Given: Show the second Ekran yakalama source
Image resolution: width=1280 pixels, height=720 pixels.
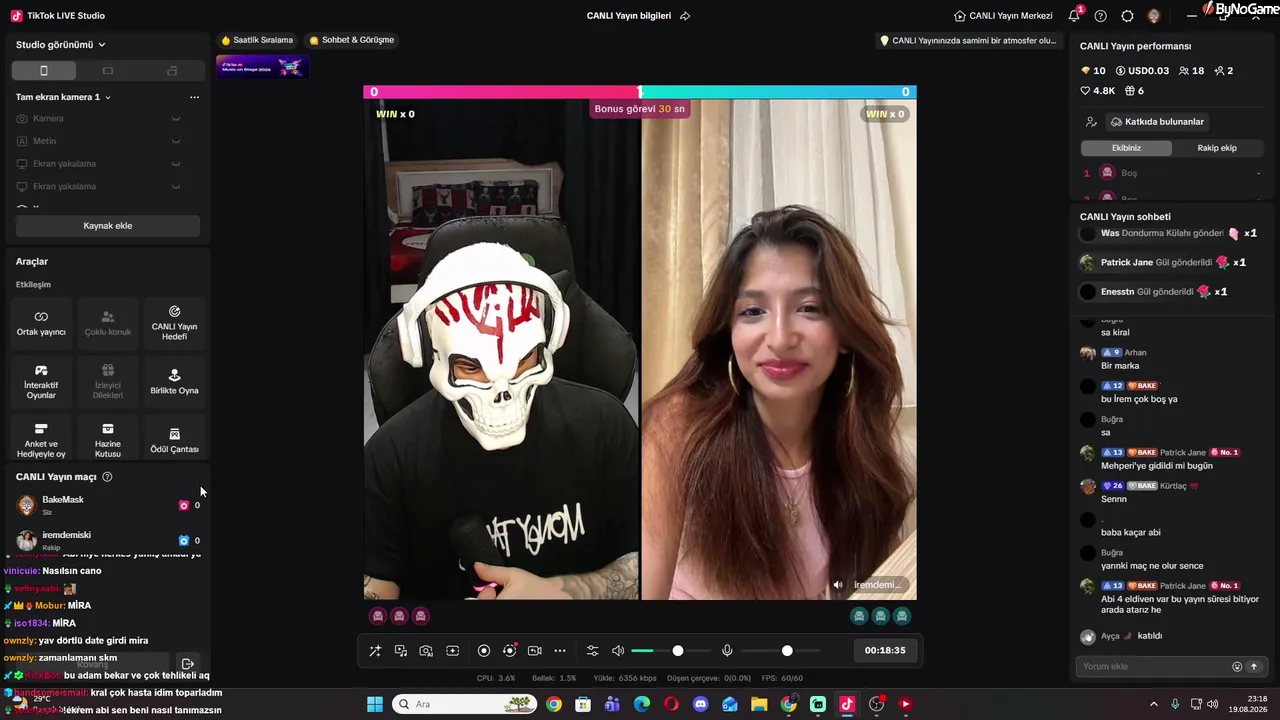Looking at the screenshot, I should click(175, 186).
